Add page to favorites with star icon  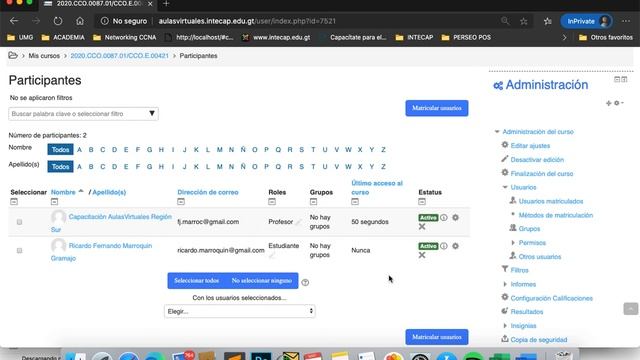pos(524,21)
